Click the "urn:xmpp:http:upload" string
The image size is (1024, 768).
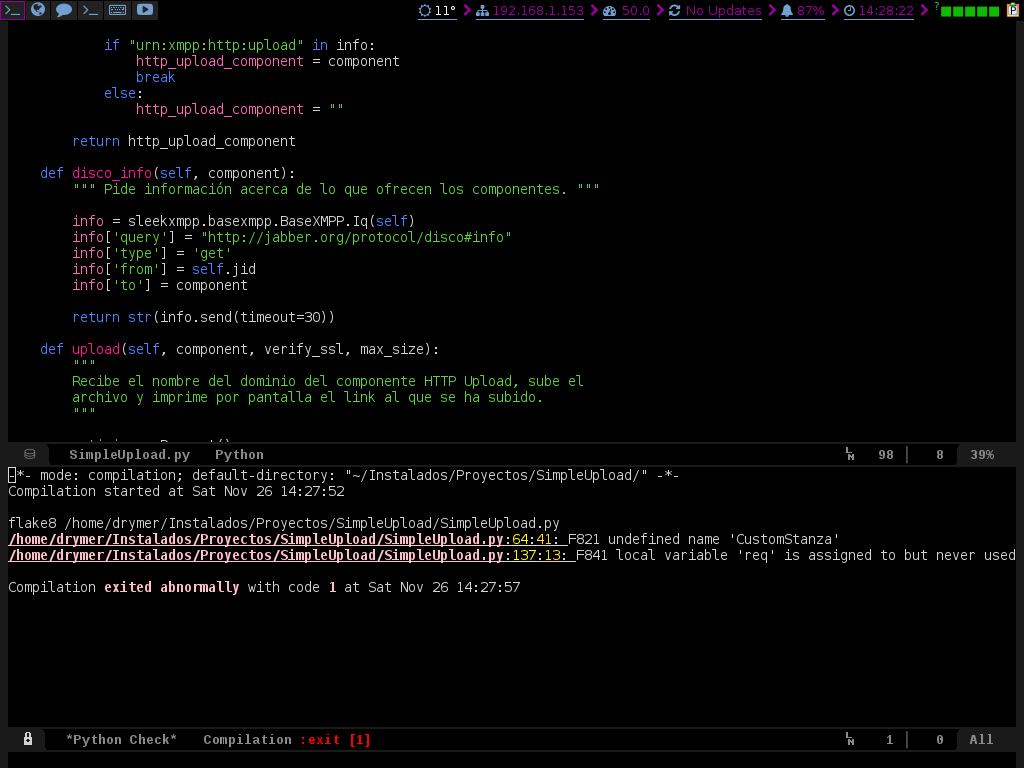(216, 45)
